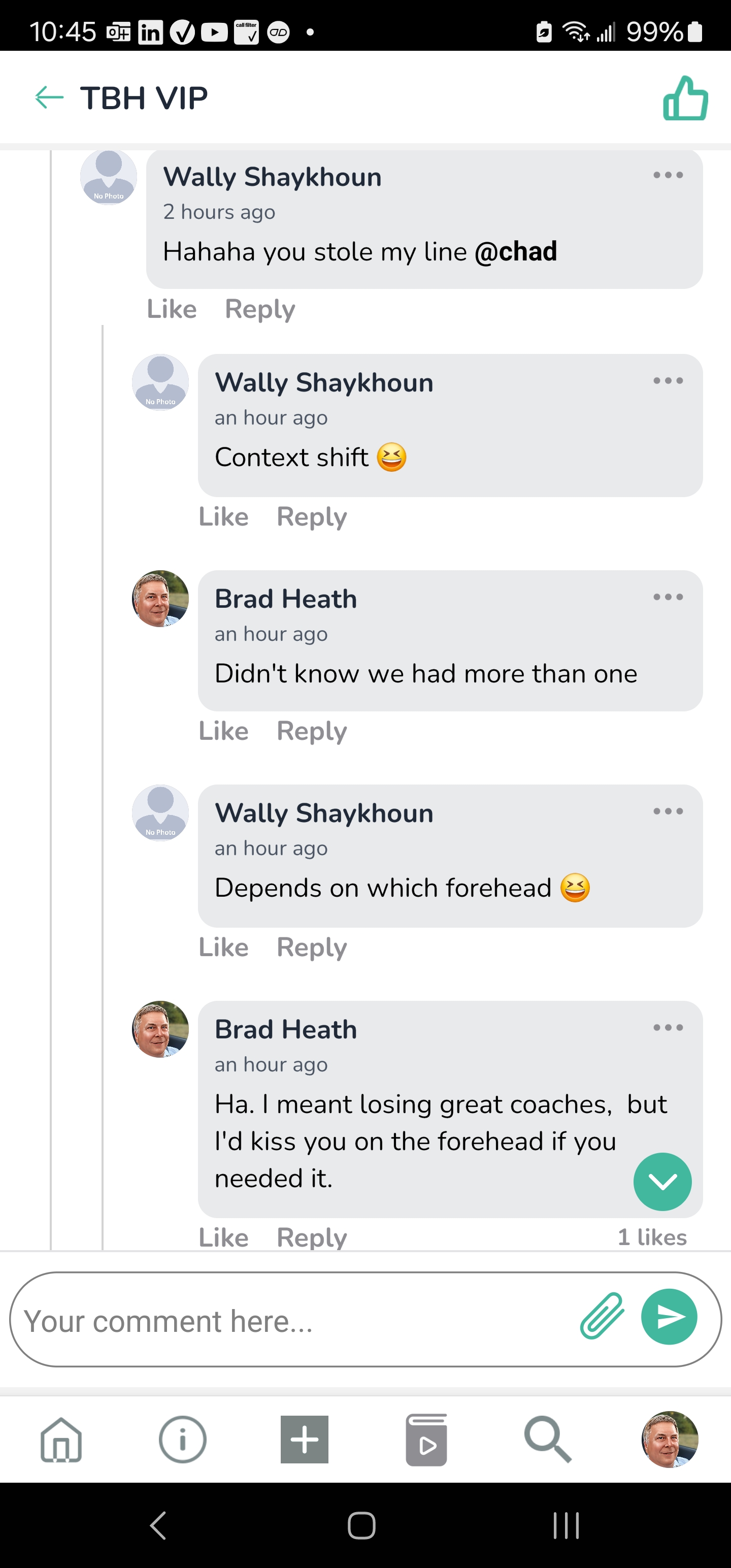
Task: Tap the back arrow beside TBH VIP
Action: pyautogui.click(x=49, y=97)
